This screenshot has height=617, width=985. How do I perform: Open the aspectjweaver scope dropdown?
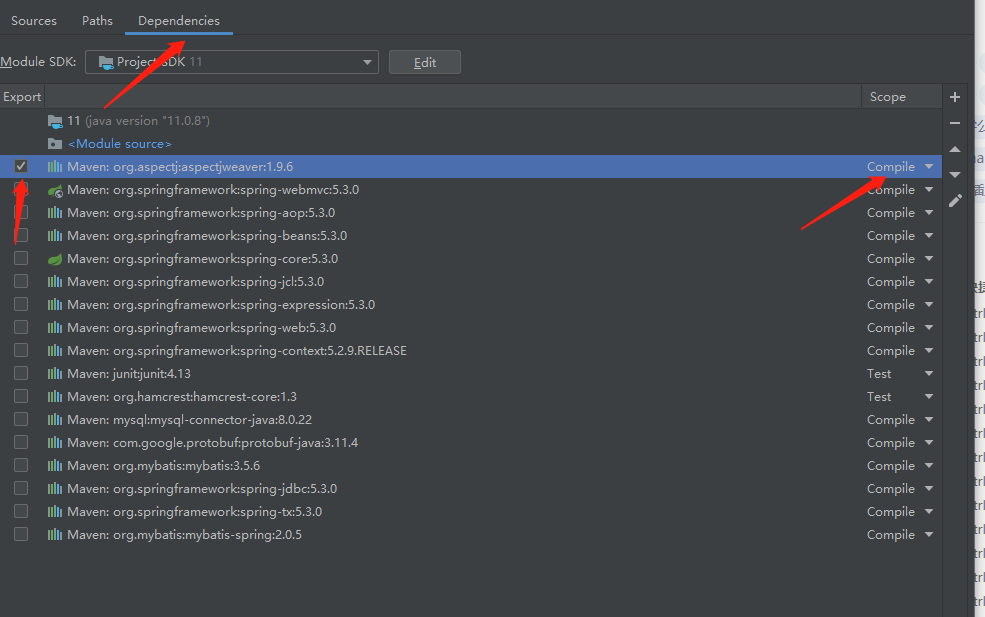929,166
